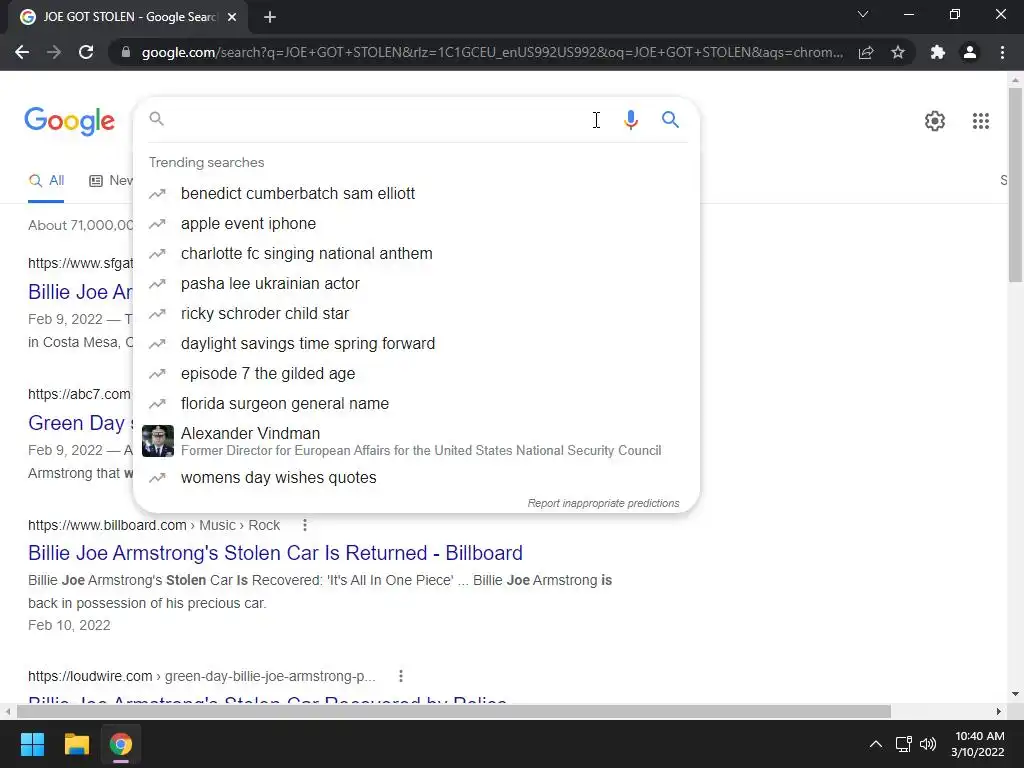Open the Green Day abc7 result title
The width and height of the screenshot is (1024, 768).
pyautogui.click(x=80, y=423)
